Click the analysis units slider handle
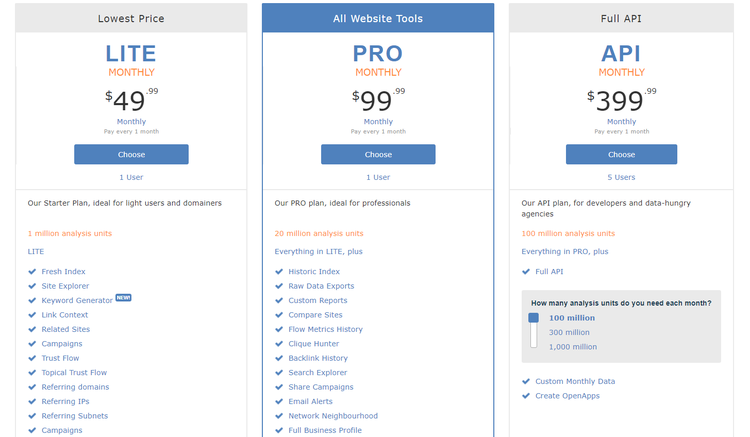Viewport: 750px width, 437px height. 534,318
